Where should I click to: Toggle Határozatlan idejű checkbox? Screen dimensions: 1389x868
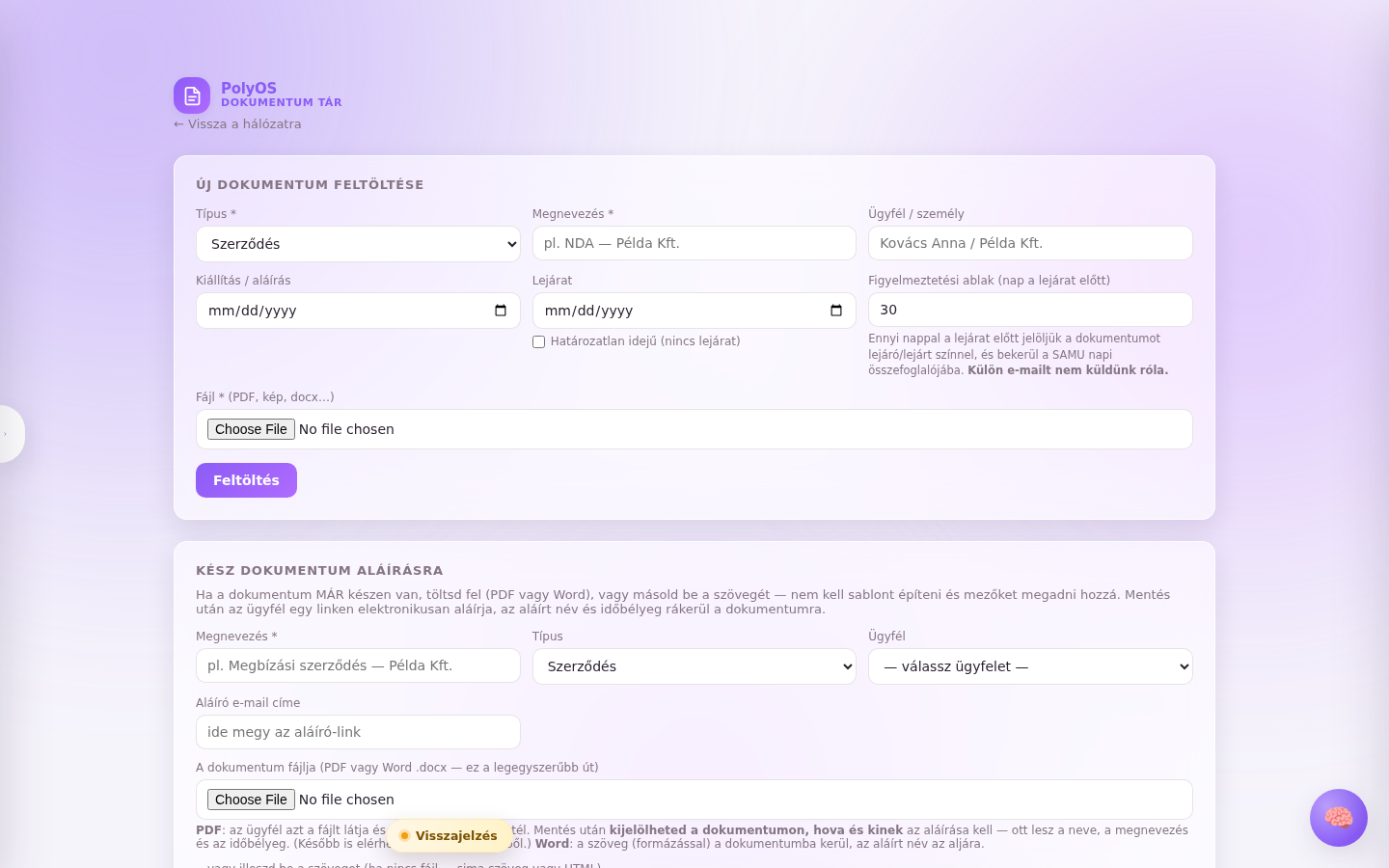pos(538,341)
